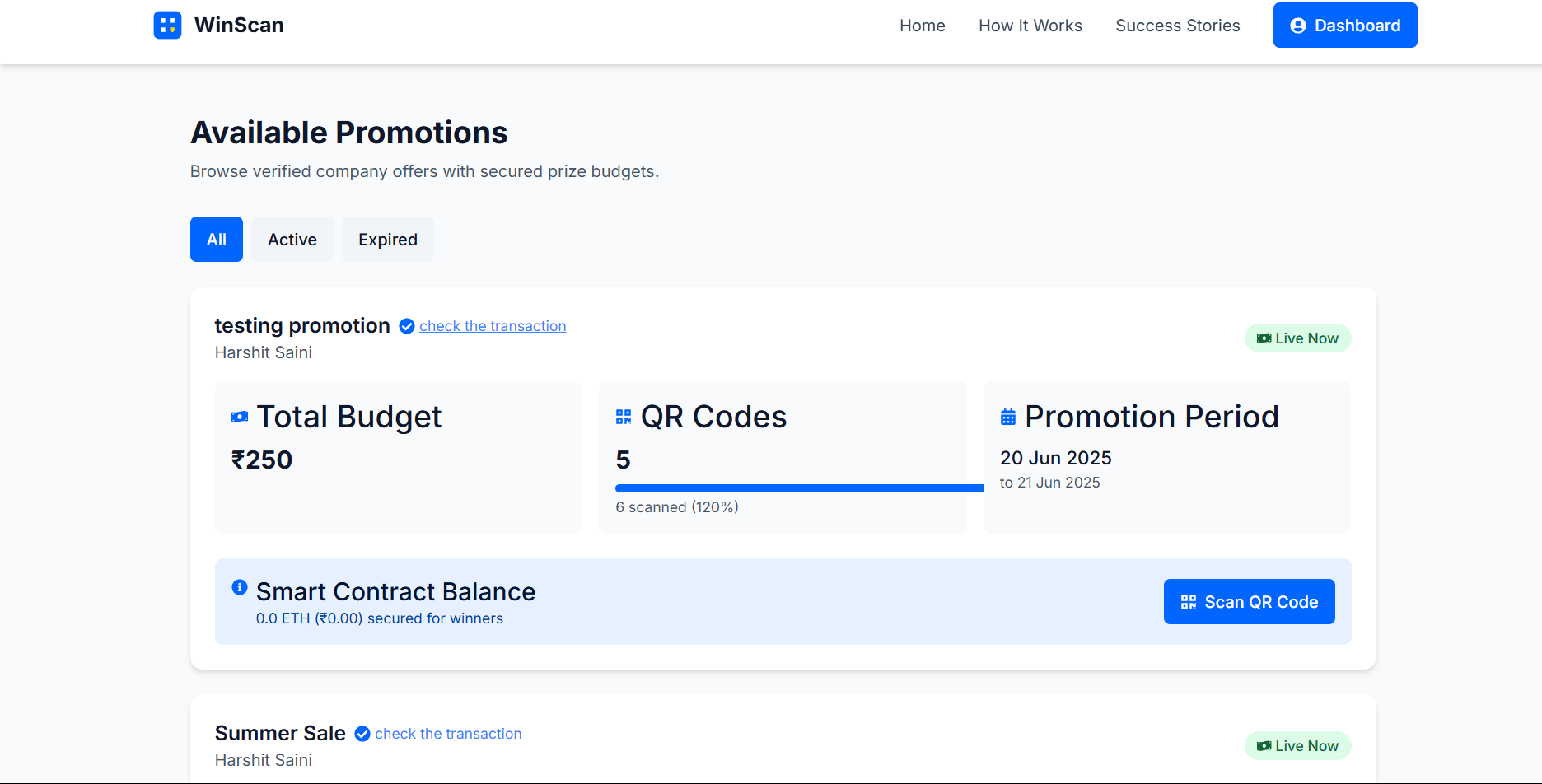Show Expired promotions
This screenshot has height=784, width=1542.
[388, 240]
